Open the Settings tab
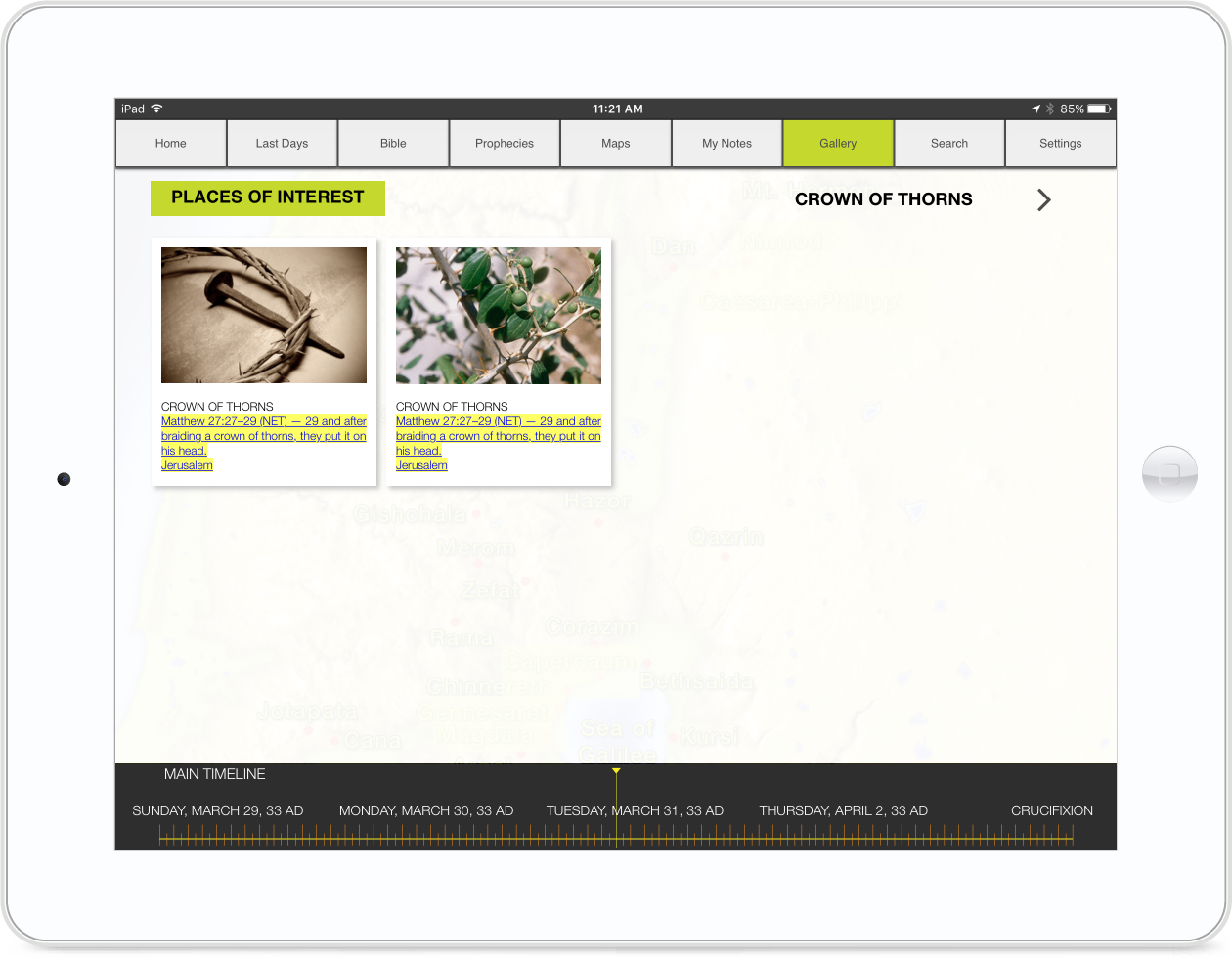1232x962 pixels. pyautogui.click(x=1060, y=144)
